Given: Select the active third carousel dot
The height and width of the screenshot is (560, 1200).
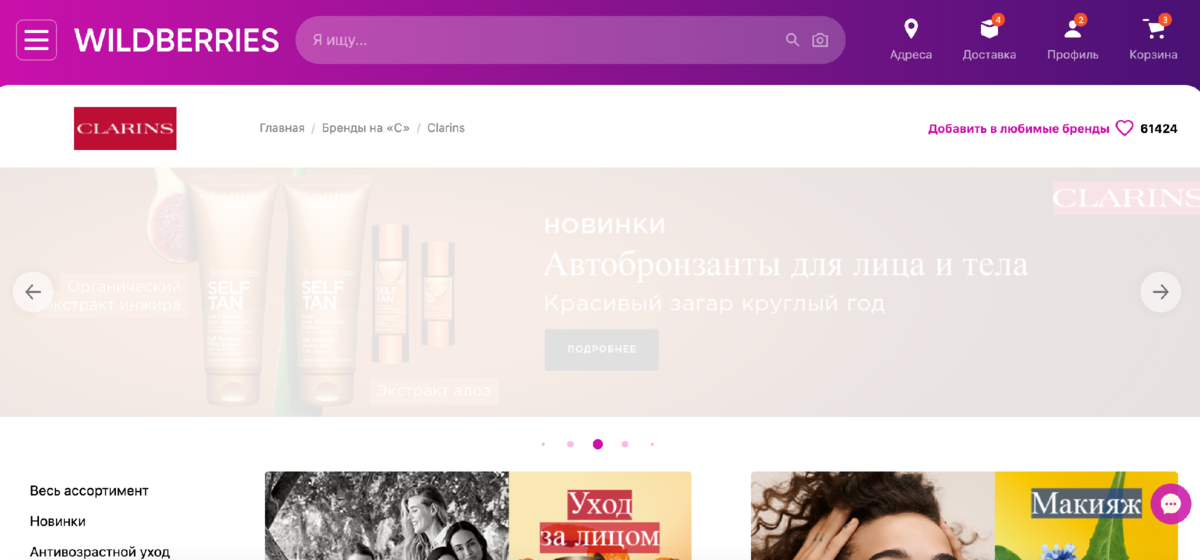Looking at the screenshot, I should (x=598, y=444).
